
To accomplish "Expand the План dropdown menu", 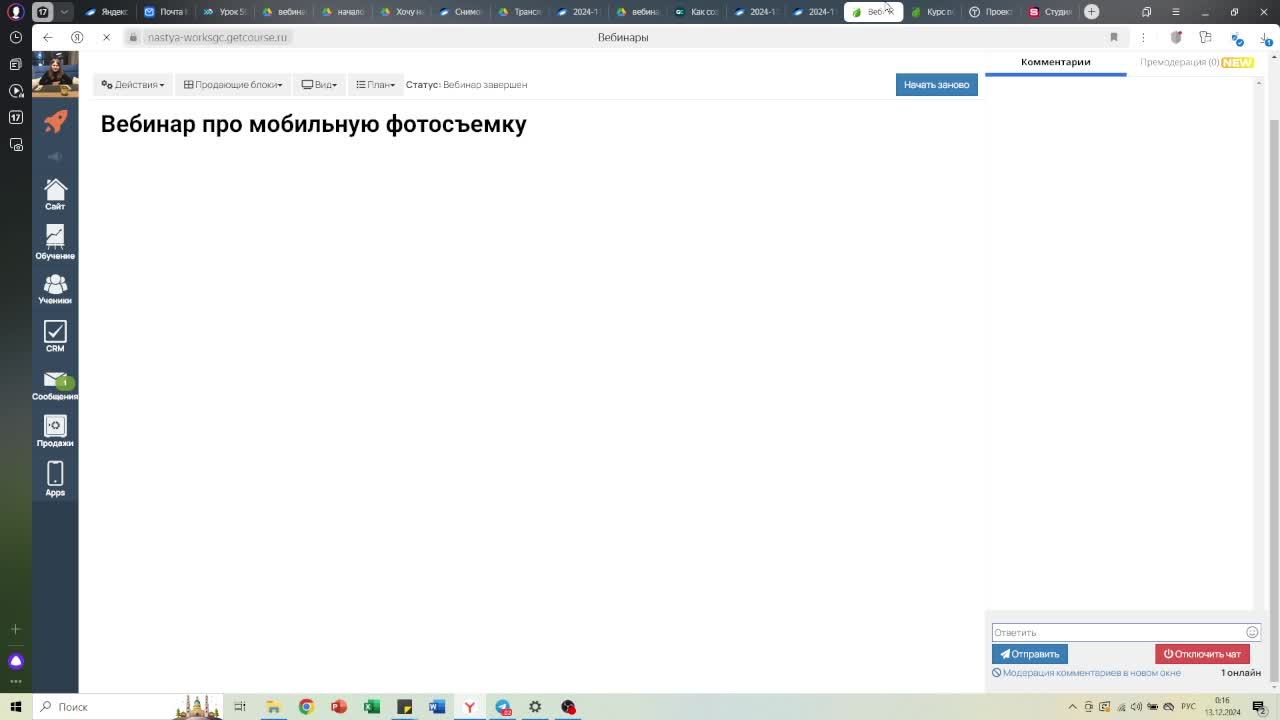I will pyautogui.click(x=376, y=85).
